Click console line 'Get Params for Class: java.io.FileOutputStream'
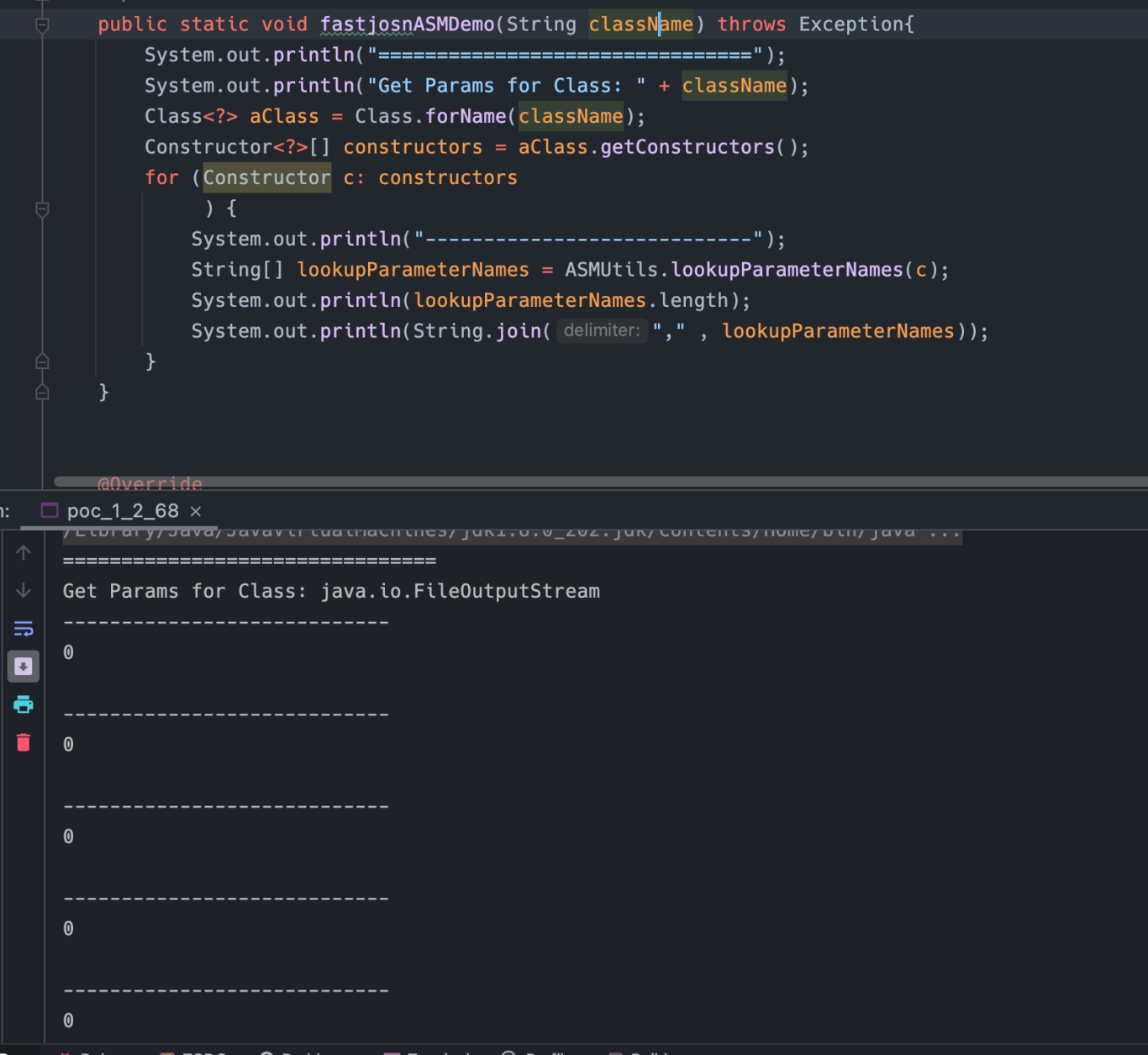This screenshot has width=1148, height=1055. (x=331, y=591)
